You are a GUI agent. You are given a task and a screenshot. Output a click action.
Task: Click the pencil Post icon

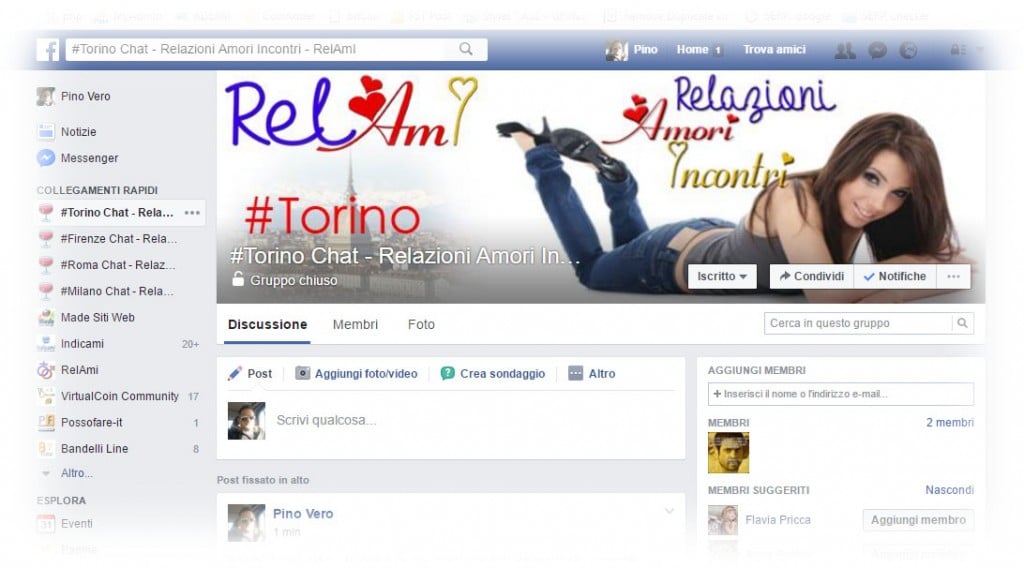pyautogui.click(x=234, y=373)
